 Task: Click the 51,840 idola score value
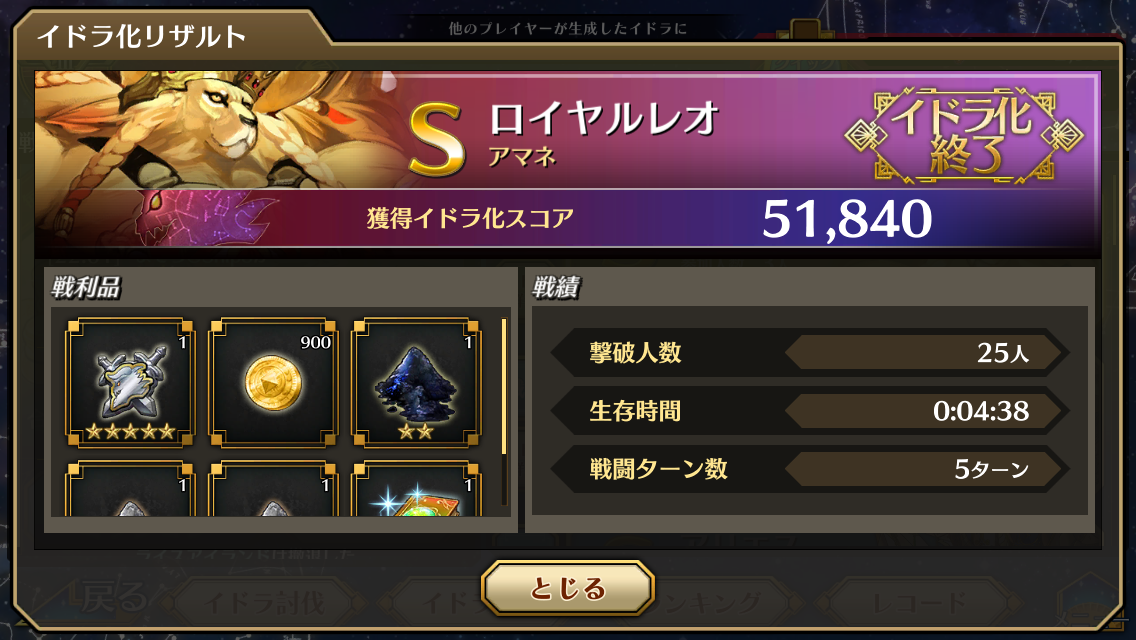coord(847,219)
